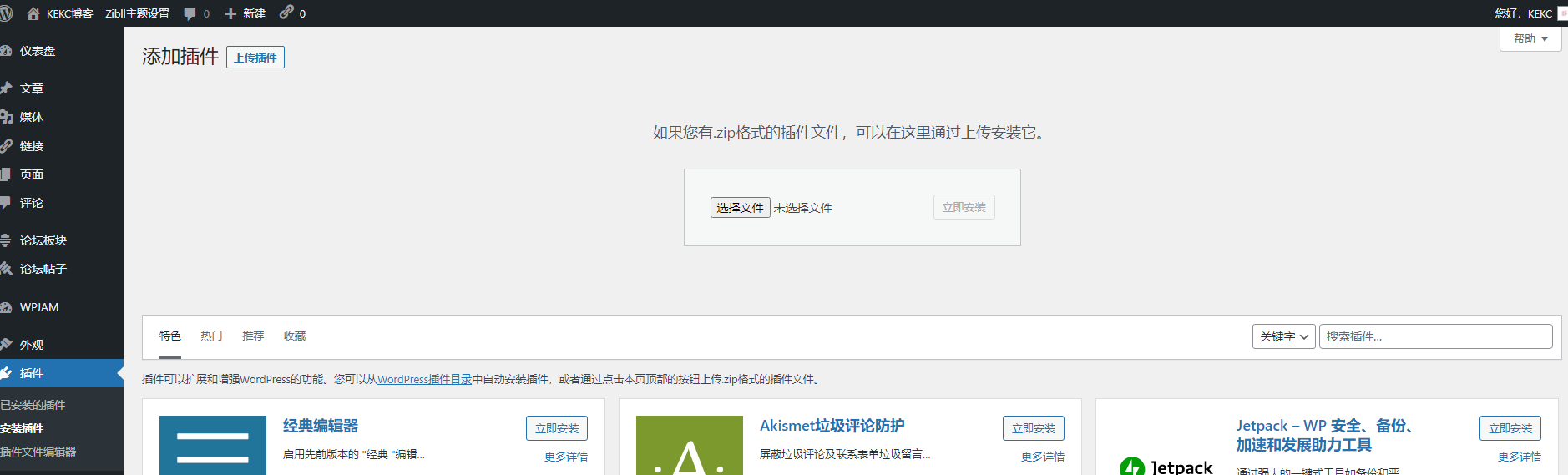Click the 仪表盘 dashboard icon

coord(5,51)
